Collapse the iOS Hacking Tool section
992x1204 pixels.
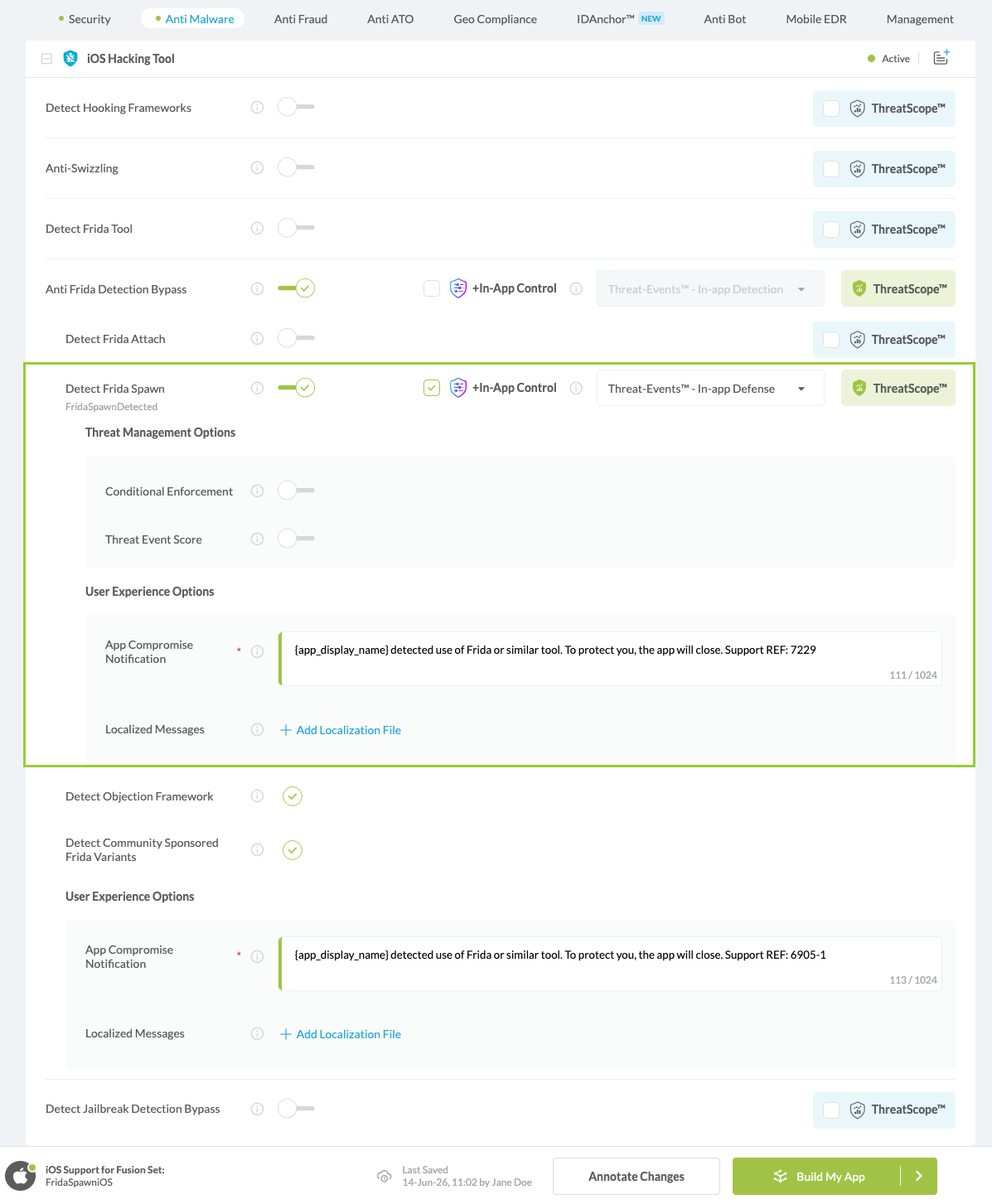click(46, 59)
